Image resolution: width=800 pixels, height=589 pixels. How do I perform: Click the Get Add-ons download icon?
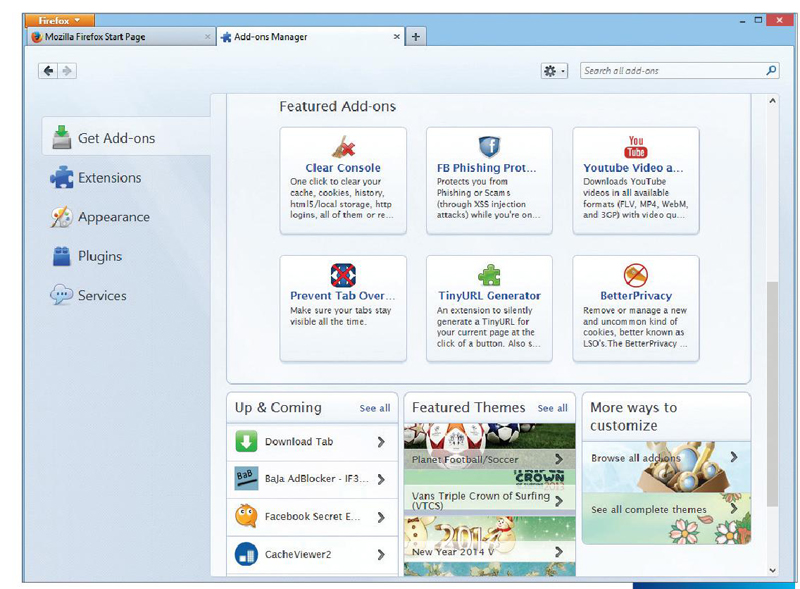(62, 137)
